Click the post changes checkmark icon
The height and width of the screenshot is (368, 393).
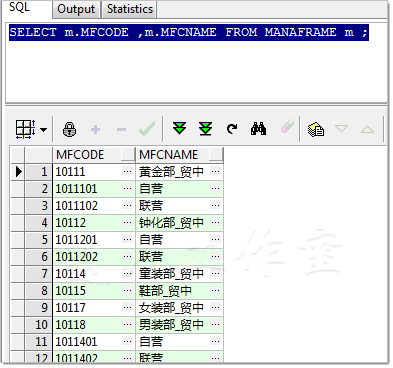(x=147, y=129)
